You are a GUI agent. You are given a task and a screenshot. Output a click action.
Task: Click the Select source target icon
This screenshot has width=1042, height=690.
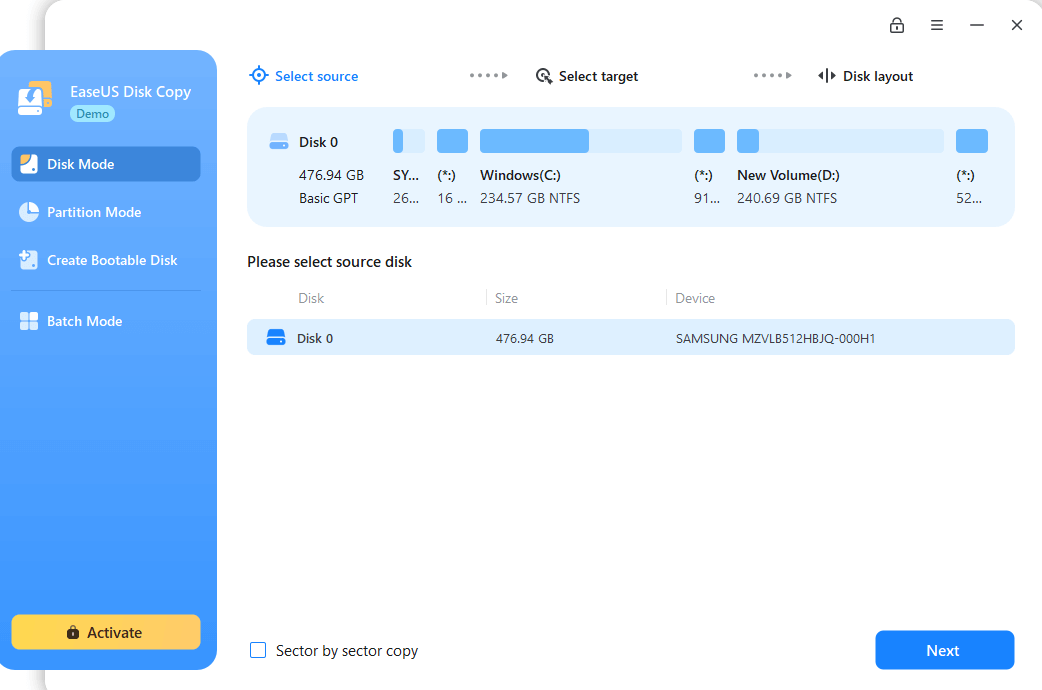(x=258, y=75)
